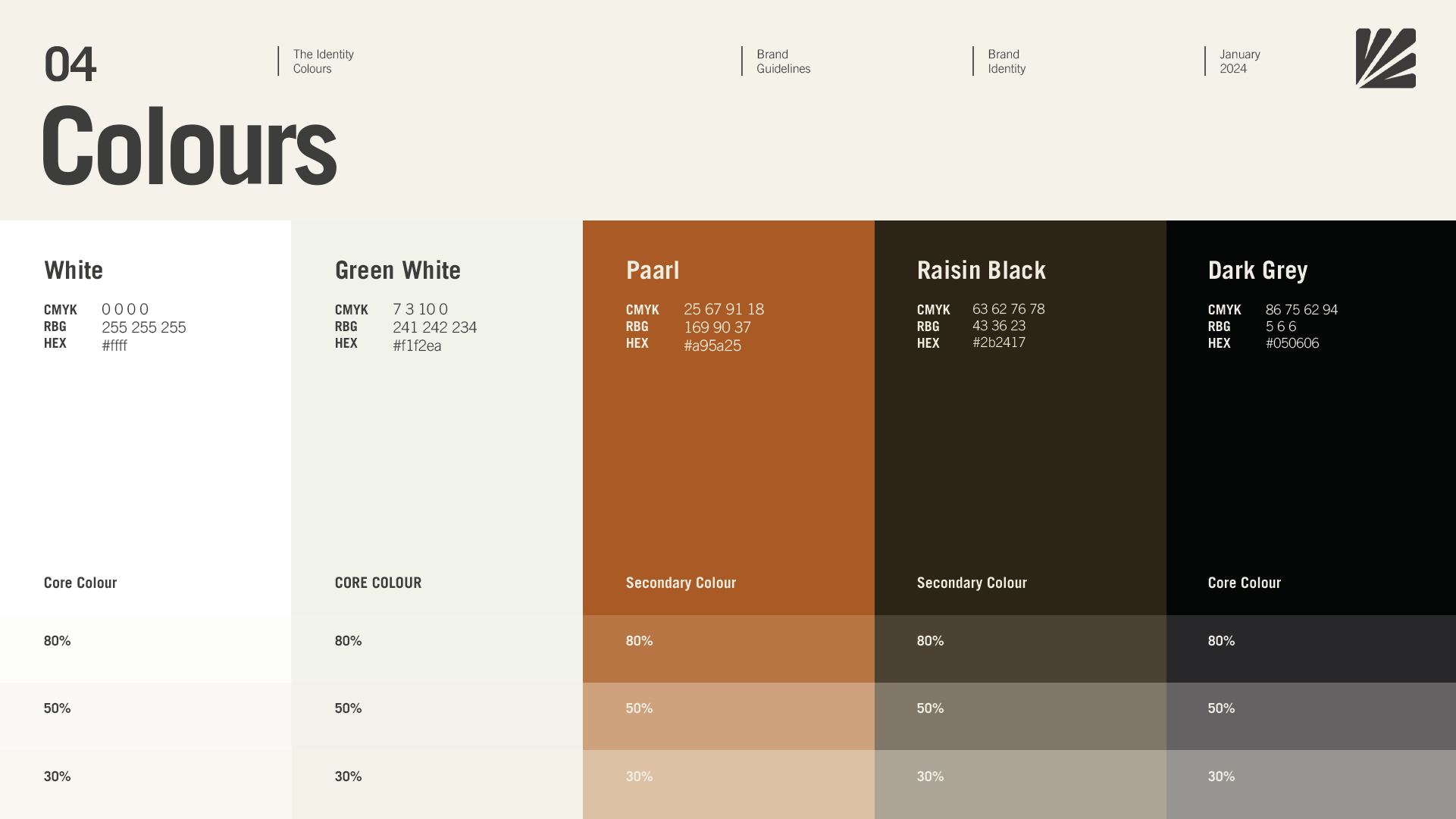Click the Brand Identity header label
This screenshot has height=819, width=1456.
(1006, 61)
